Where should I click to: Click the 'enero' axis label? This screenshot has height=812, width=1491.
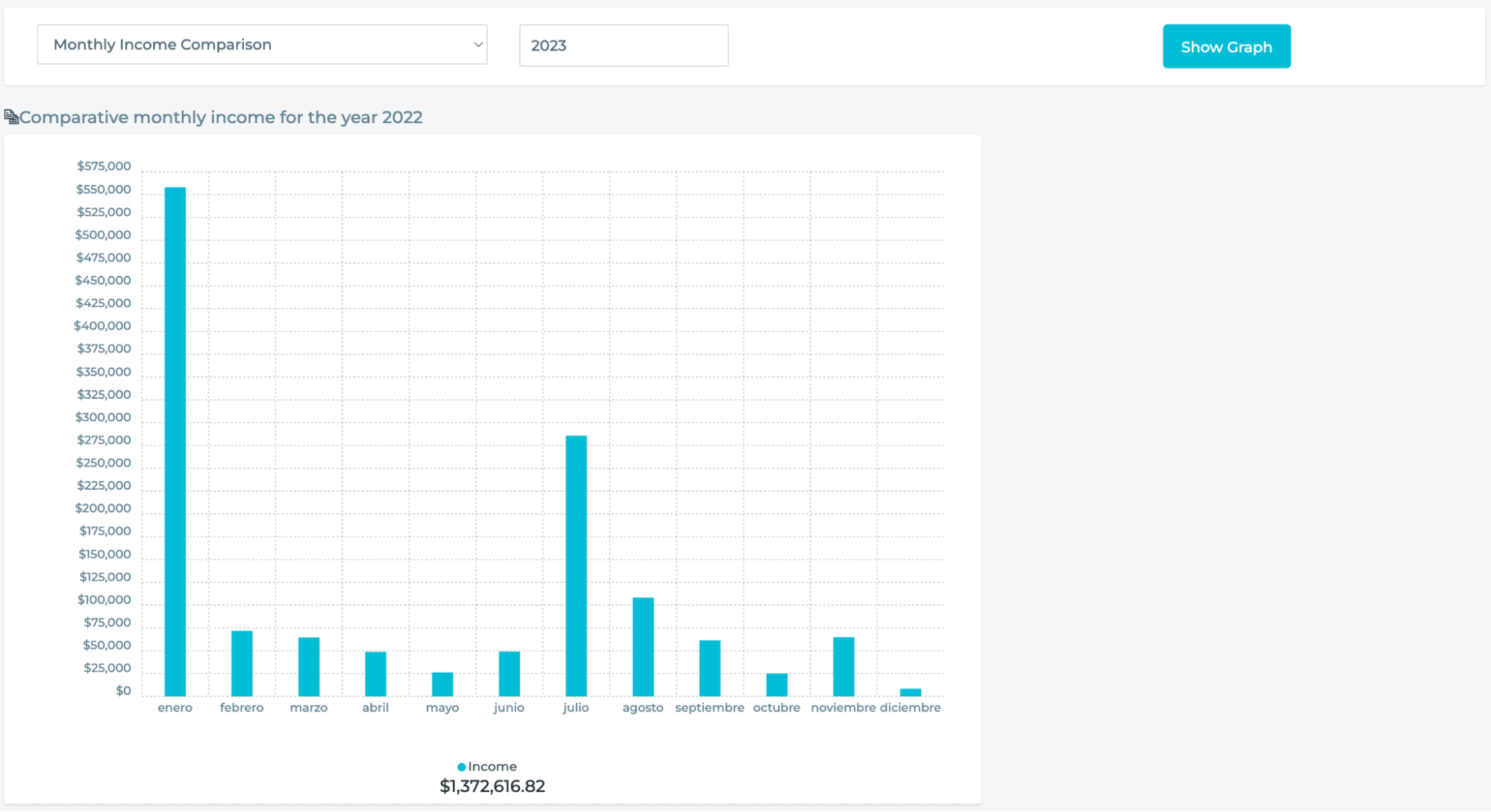(175, 708)
